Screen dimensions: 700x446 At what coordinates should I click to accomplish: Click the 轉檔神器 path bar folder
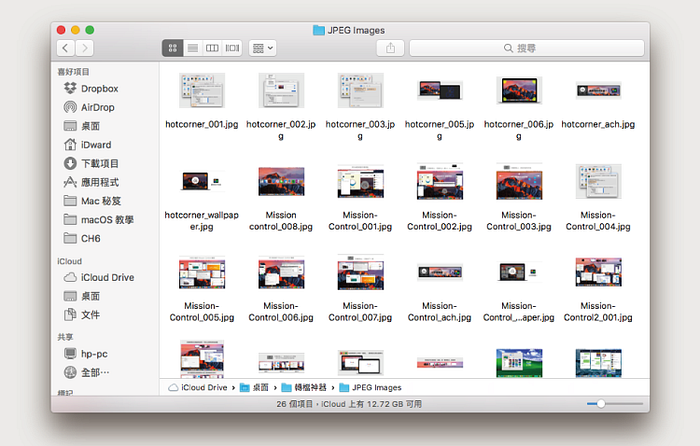tap(304, 388)
